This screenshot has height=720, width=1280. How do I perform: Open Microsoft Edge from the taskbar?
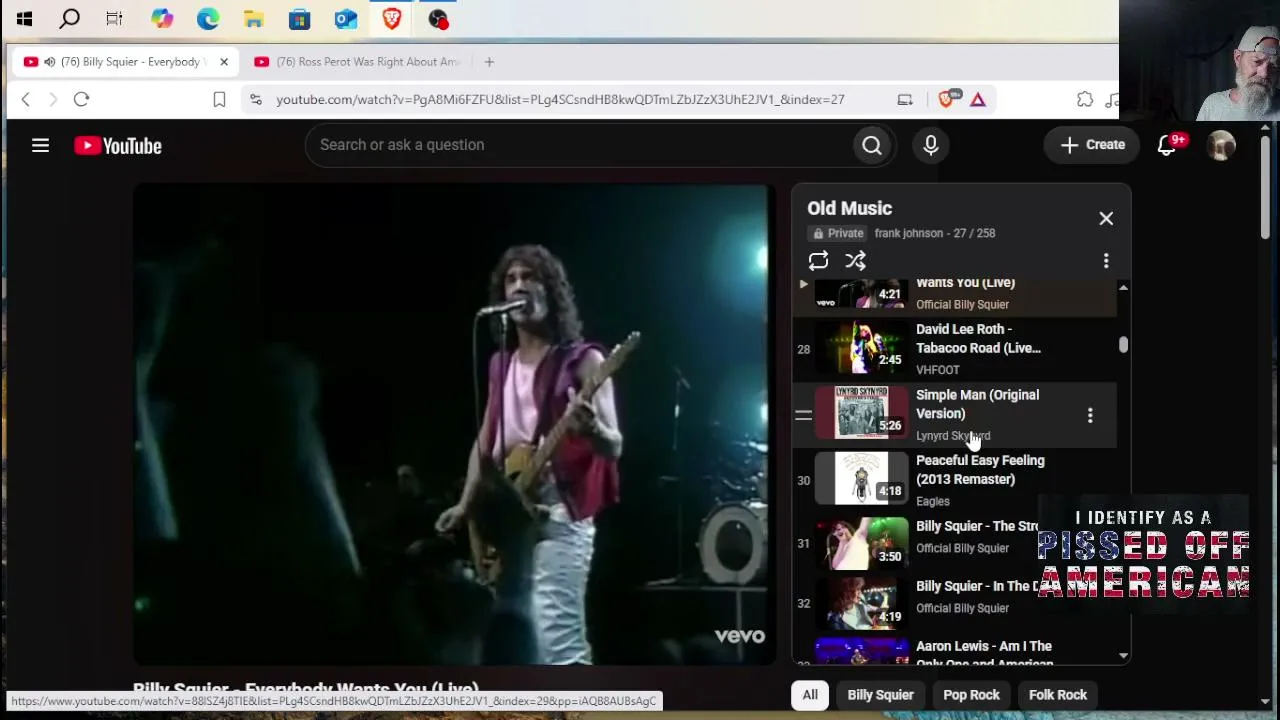coord(208,18)
